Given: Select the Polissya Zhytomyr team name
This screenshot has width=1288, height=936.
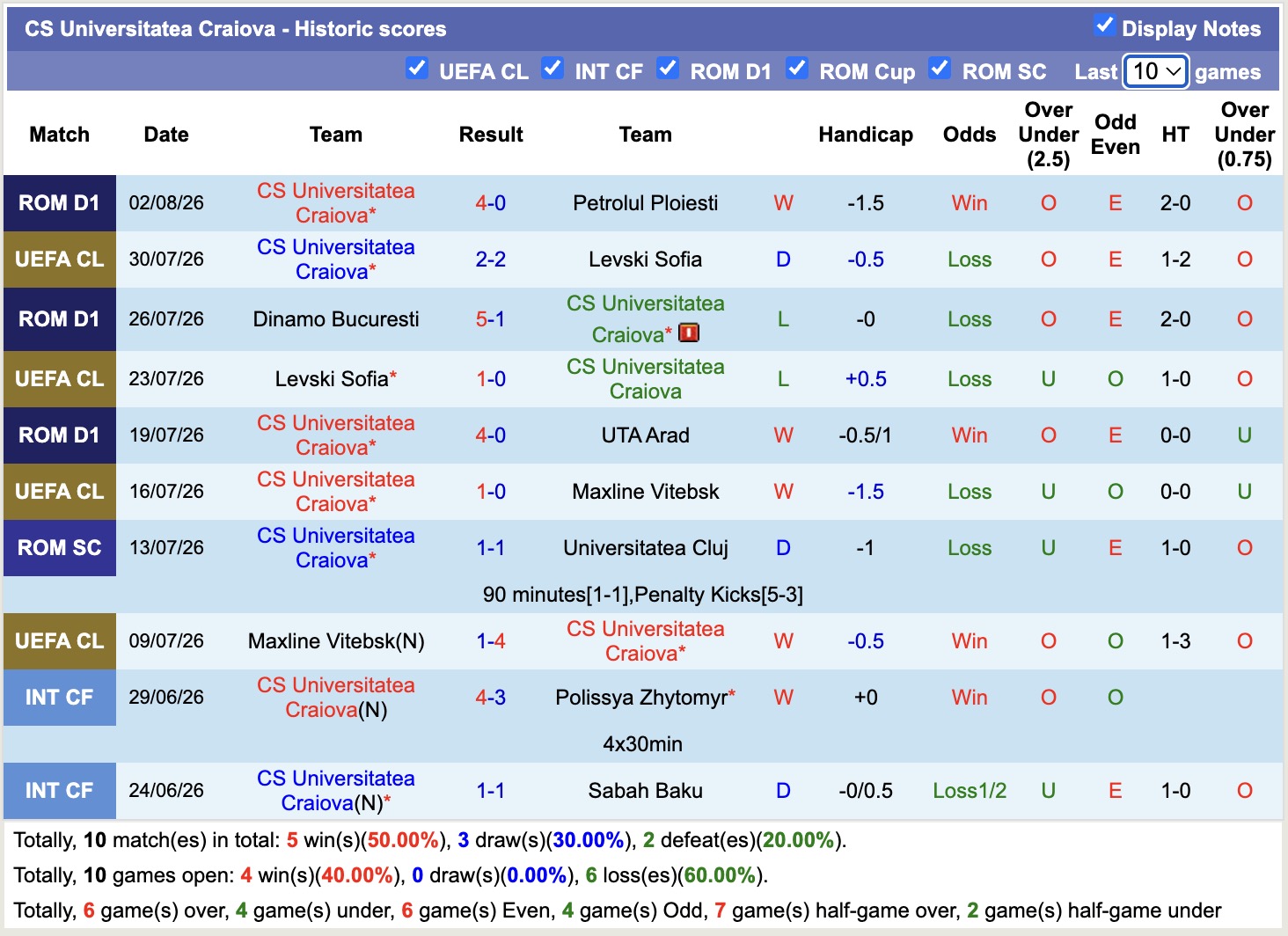Looking at the screenshot, I should click(x=641, y=698).
